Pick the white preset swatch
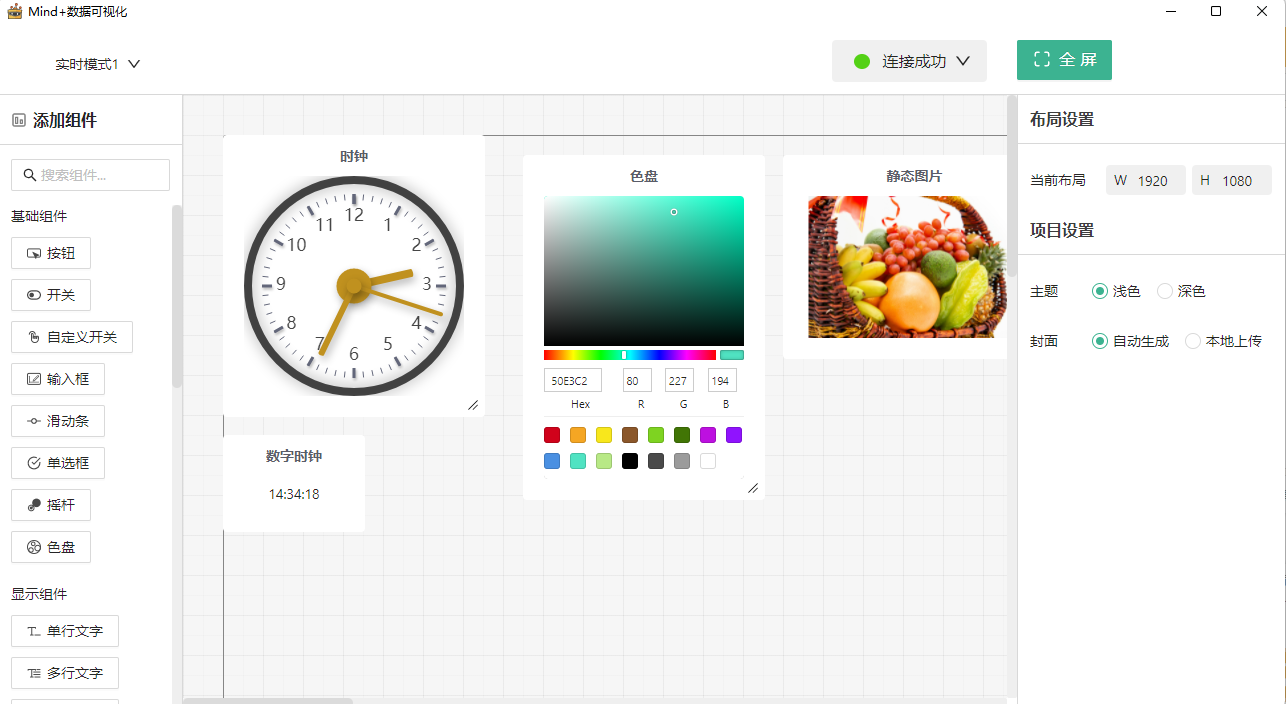 [x=708, y=461]
